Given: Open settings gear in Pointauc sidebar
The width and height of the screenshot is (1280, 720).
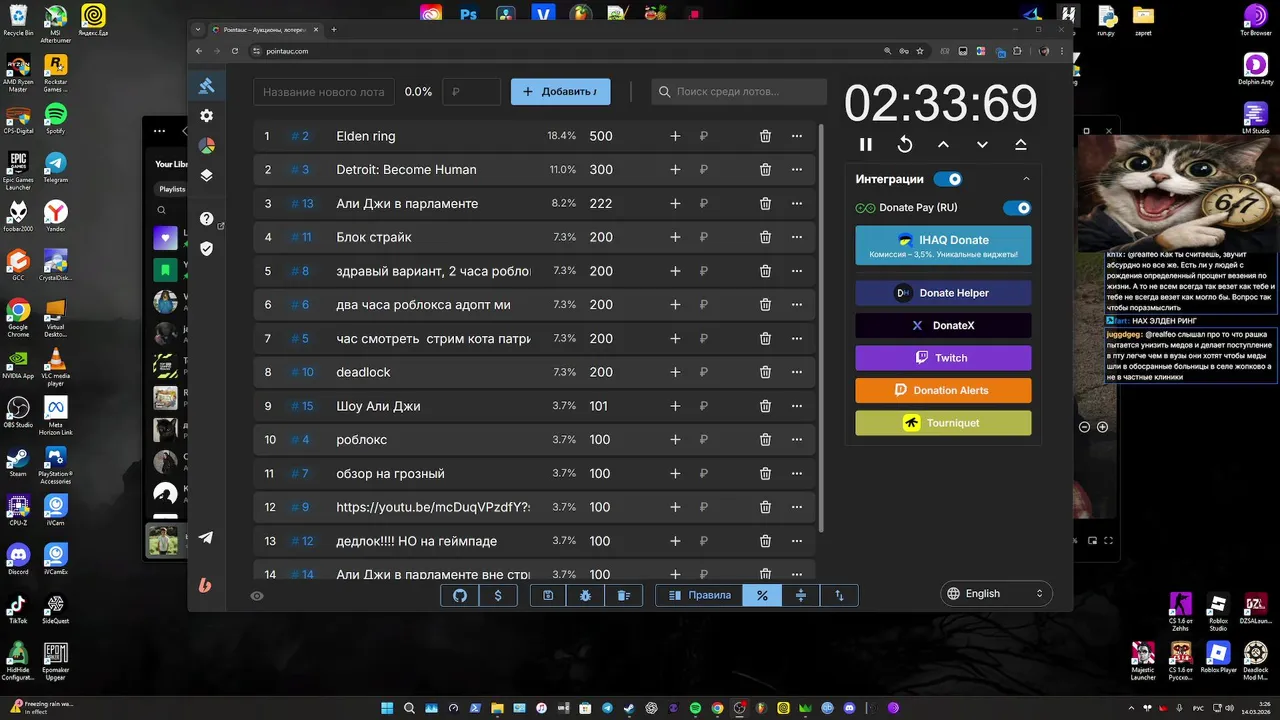Looking at the screenshot, I should pyautogui.click(x=206, y=116).
